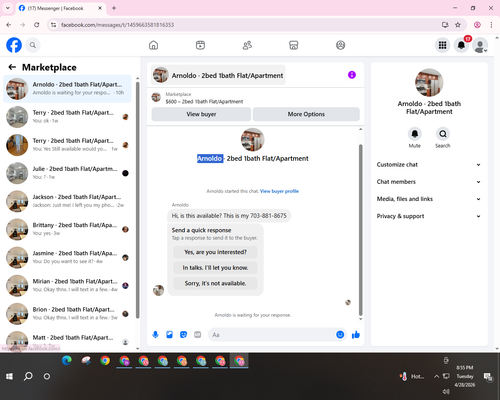Expand Media, files and links section
This screenshot has height=400, width=500.
(x=429, y=199)
